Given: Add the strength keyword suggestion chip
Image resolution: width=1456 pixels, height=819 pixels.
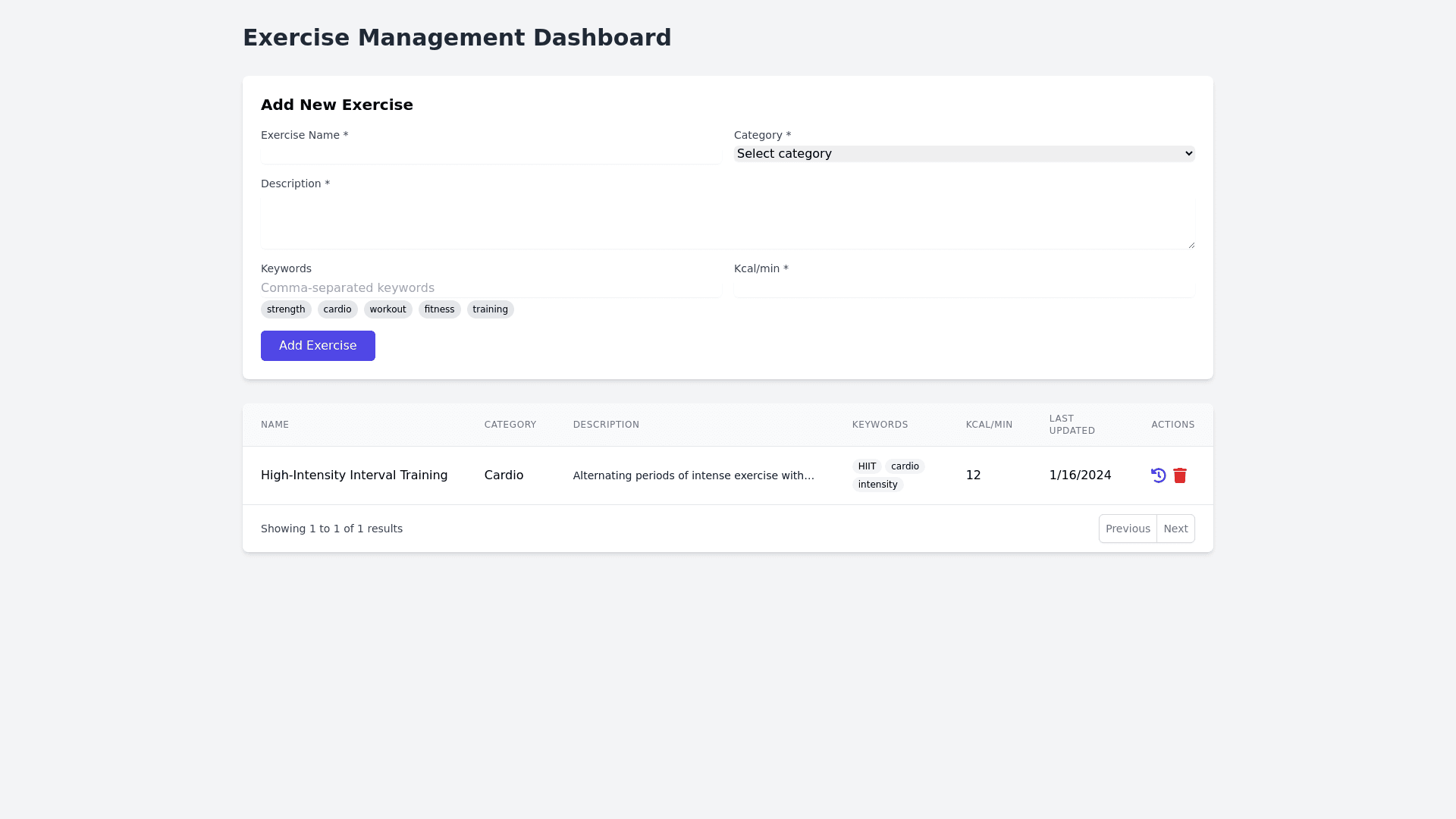Looking at the screenshot, I should point(286,309).
